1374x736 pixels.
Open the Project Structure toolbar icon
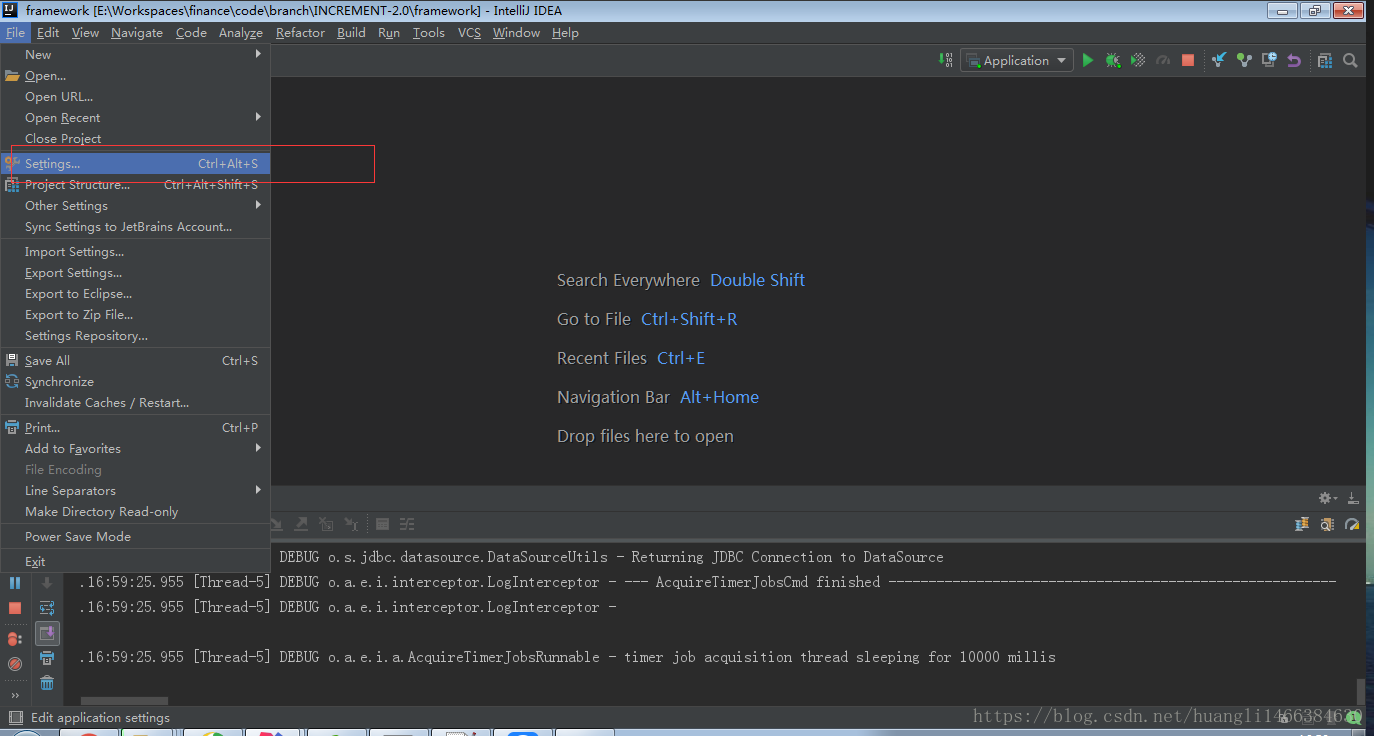pos(1325,60)
